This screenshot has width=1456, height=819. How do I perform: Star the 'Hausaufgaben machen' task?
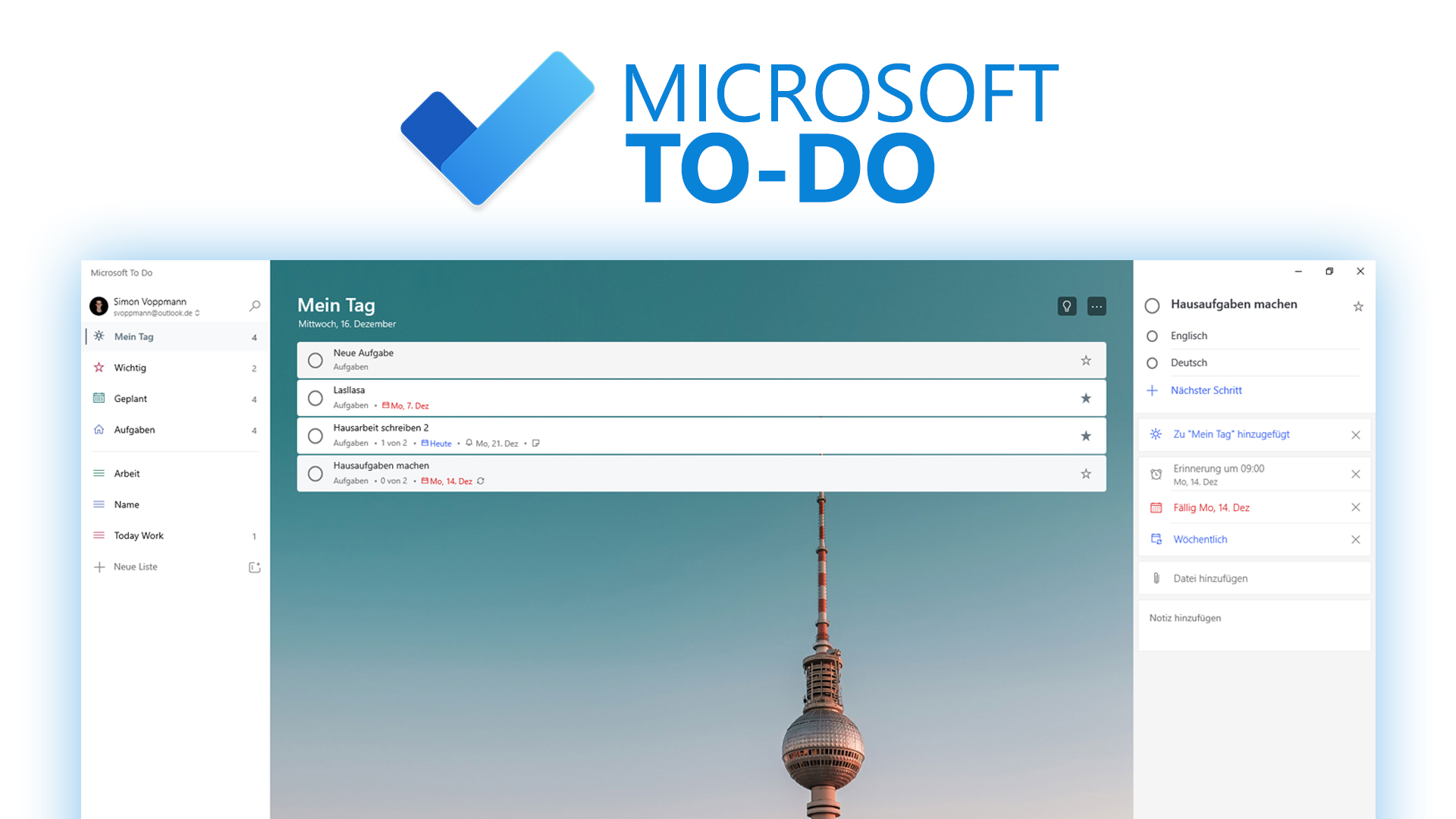click(1086, 473)
